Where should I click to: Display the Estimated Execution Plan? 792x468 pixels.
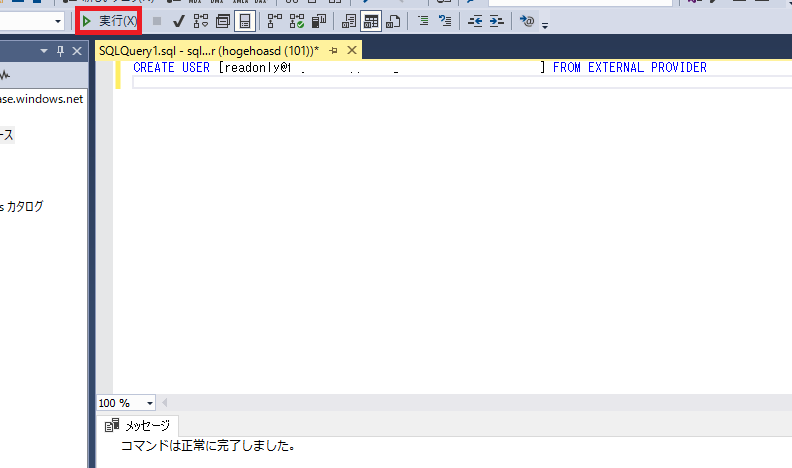point(201,21)
